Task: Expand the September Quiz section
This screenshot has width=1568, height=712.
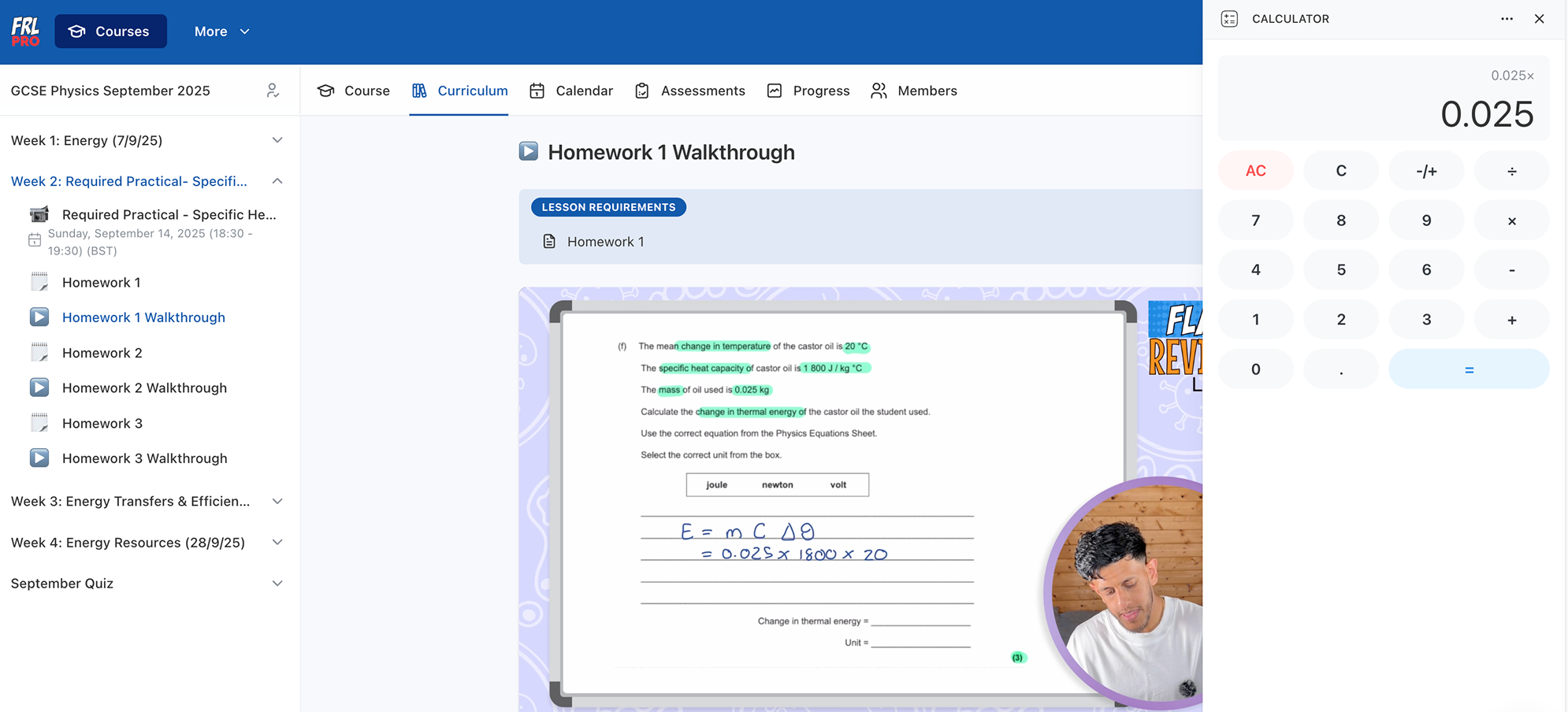Action: 277,583
